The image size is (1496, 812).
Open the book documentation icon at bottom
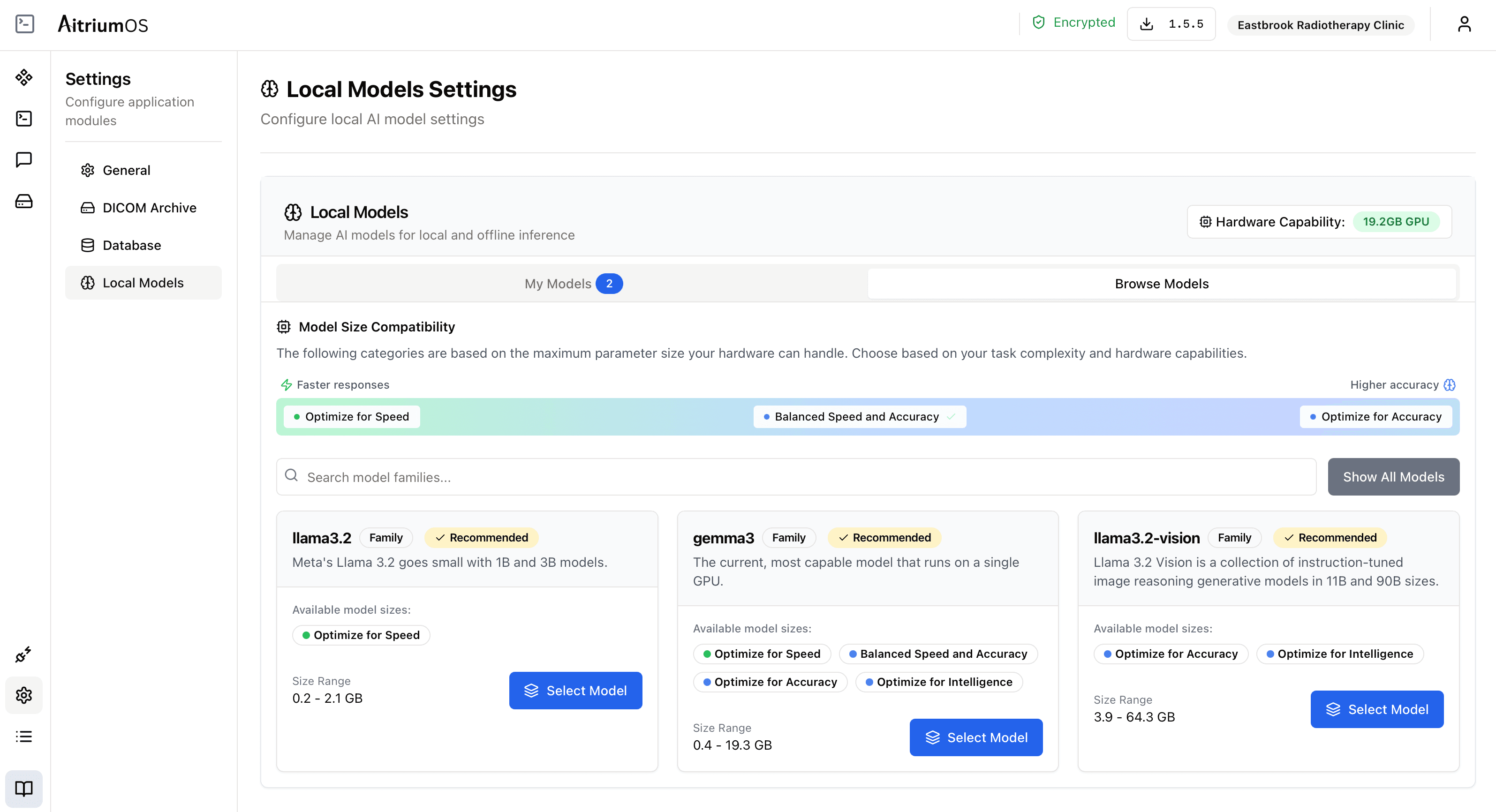[24, 788]
